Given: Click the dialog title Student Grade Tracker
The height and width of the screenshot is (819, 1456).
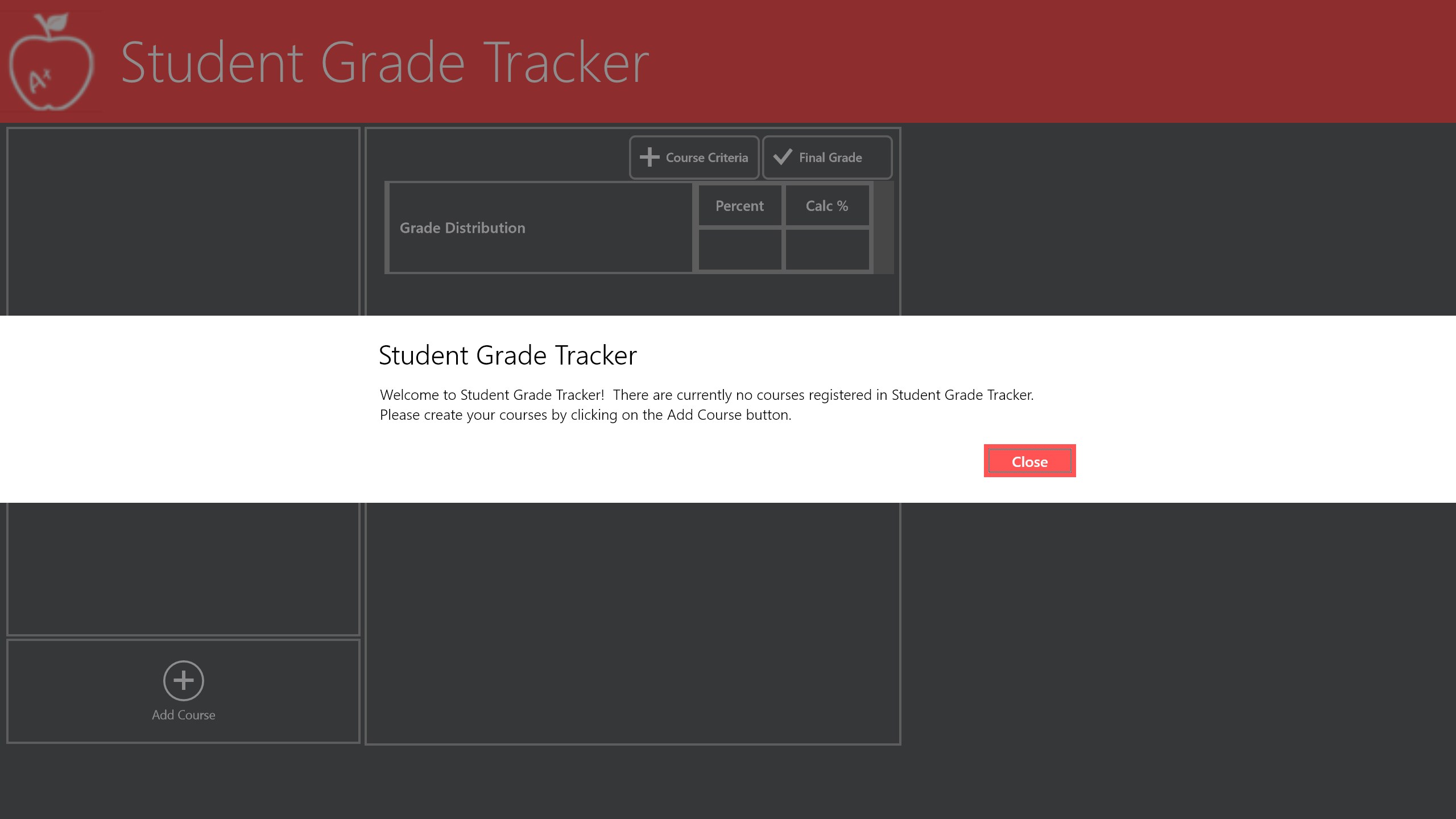Looking at the screenshot, I should pos(507,355).
